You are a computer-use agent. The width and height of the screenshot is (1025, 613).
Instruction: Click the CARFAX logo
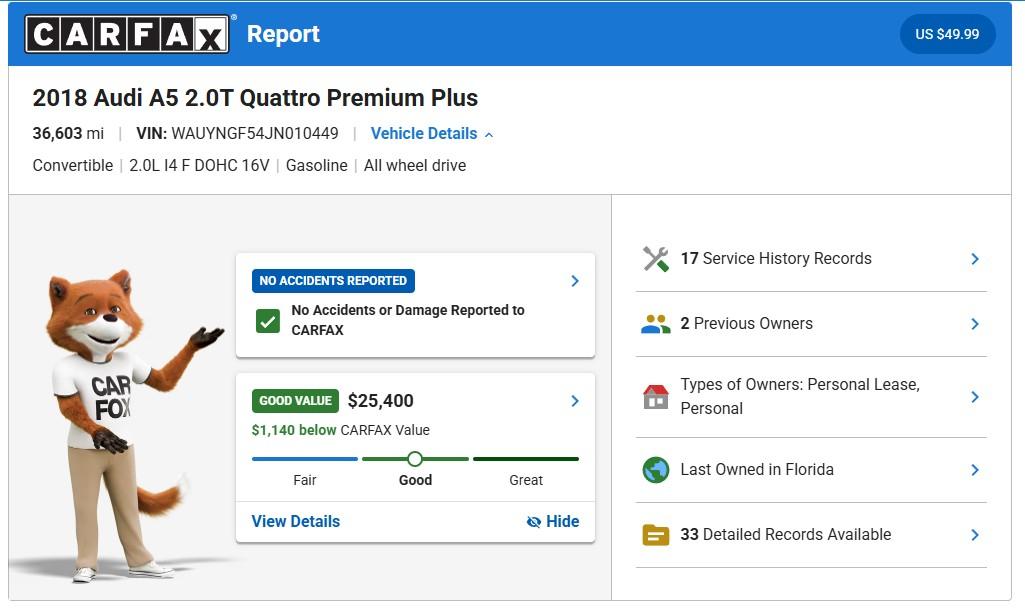coord(127,34)
